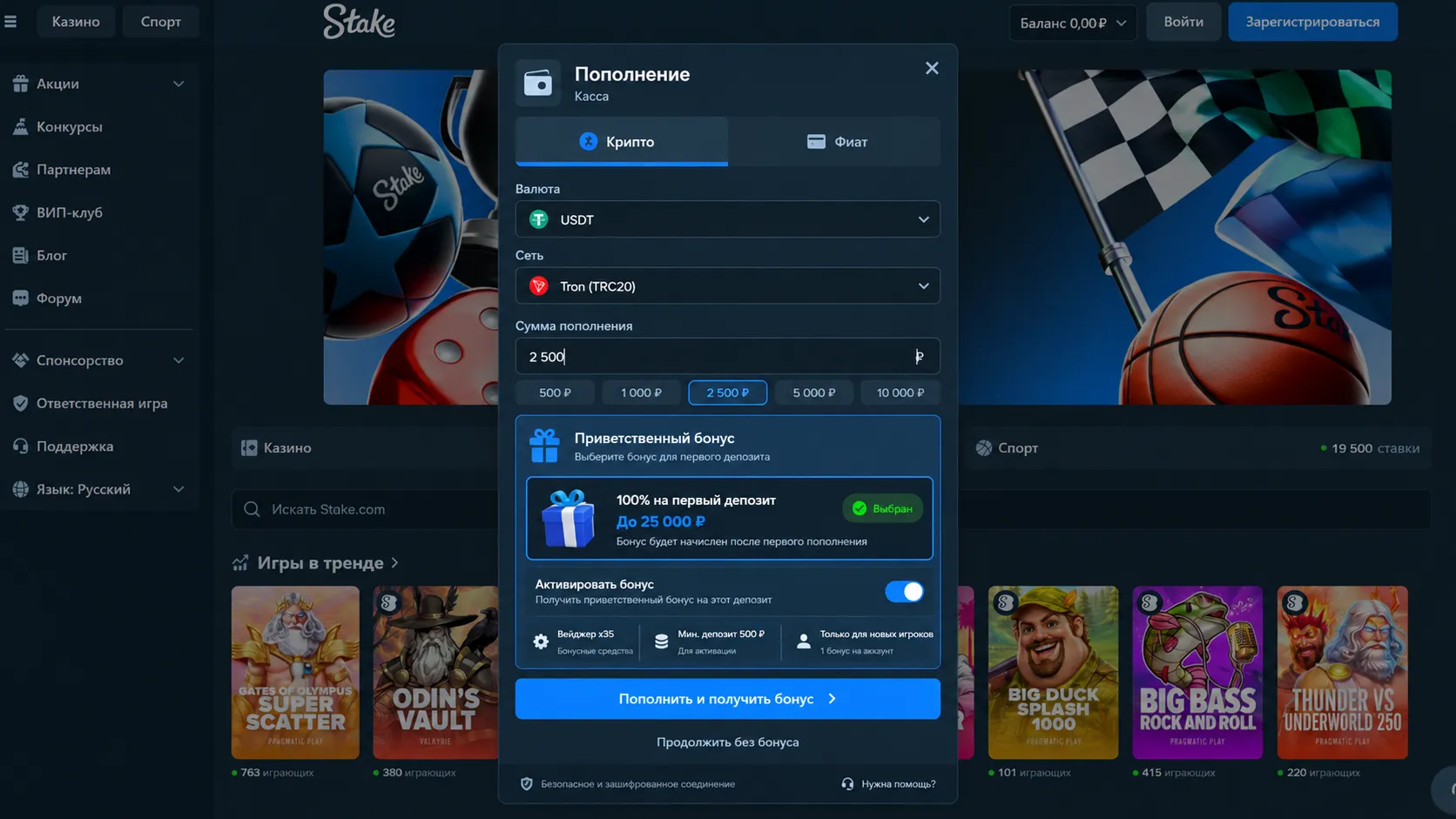Open Конкурсы in the sidebar
The image size is (1456, 819).
click(70, 127)
